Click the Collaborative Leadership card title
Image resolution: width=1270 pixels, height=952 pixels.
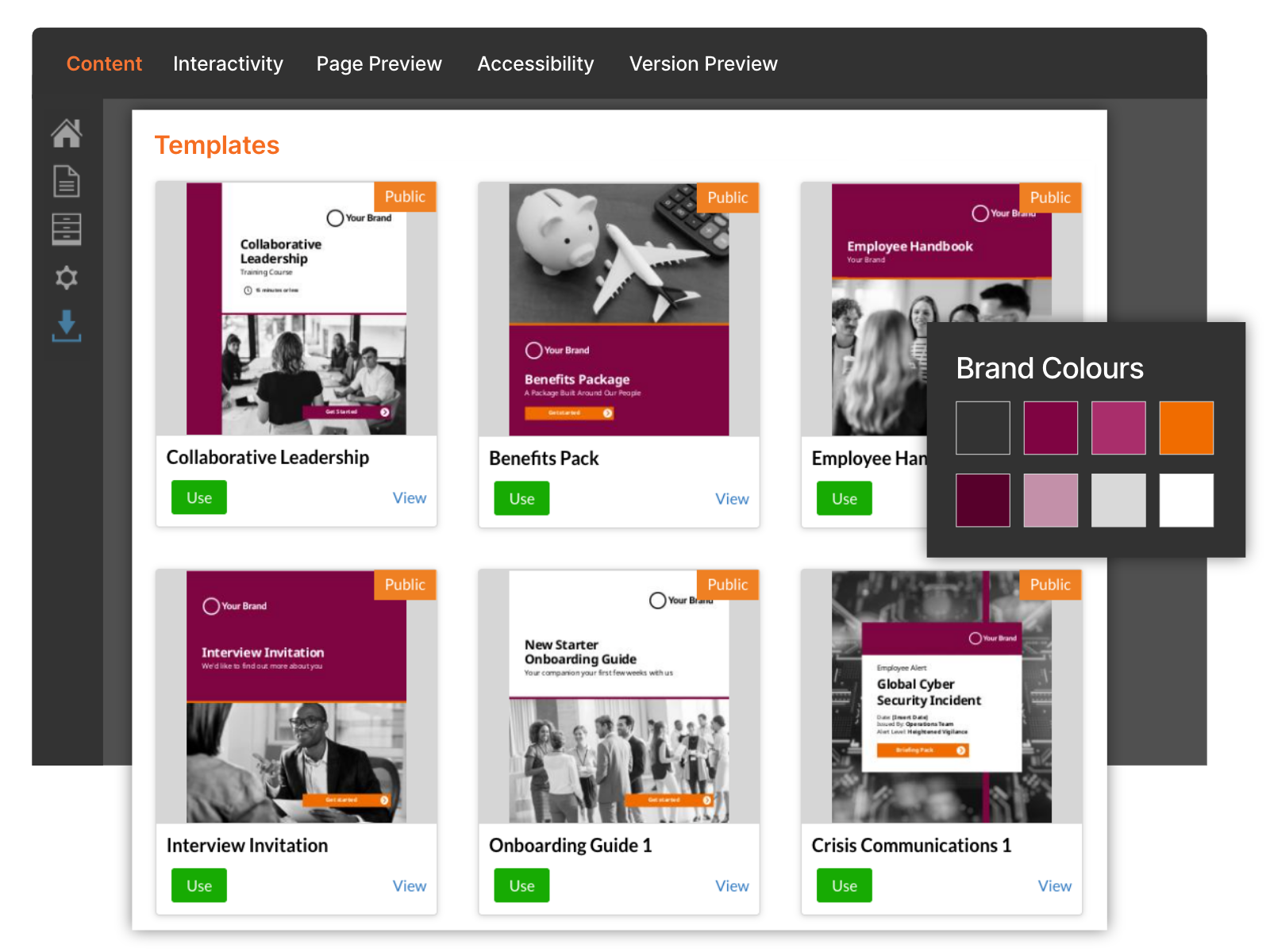267,458
